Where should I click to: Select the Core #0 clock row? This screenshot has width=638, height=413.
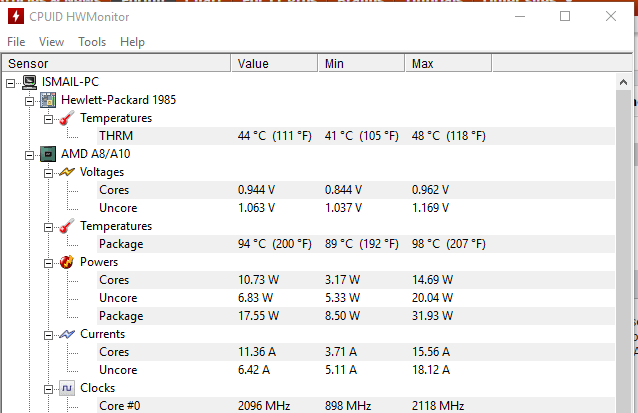pyautogui.click(x=356, y=406)
